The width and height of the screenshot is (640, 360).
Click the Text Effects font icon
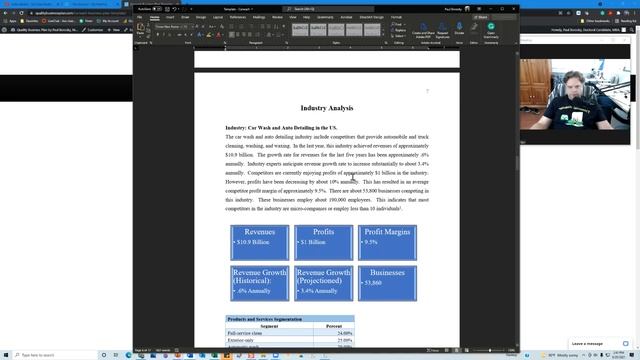(200, 35)
